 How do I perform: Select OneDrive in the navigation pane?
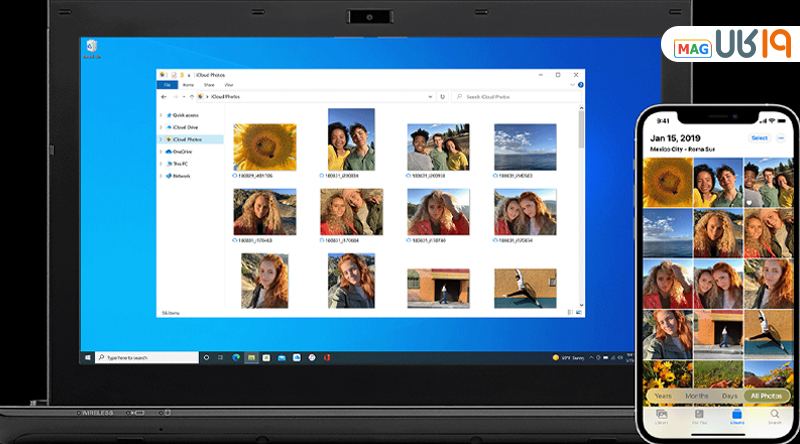pyautogui.click(x=182, y=151)
